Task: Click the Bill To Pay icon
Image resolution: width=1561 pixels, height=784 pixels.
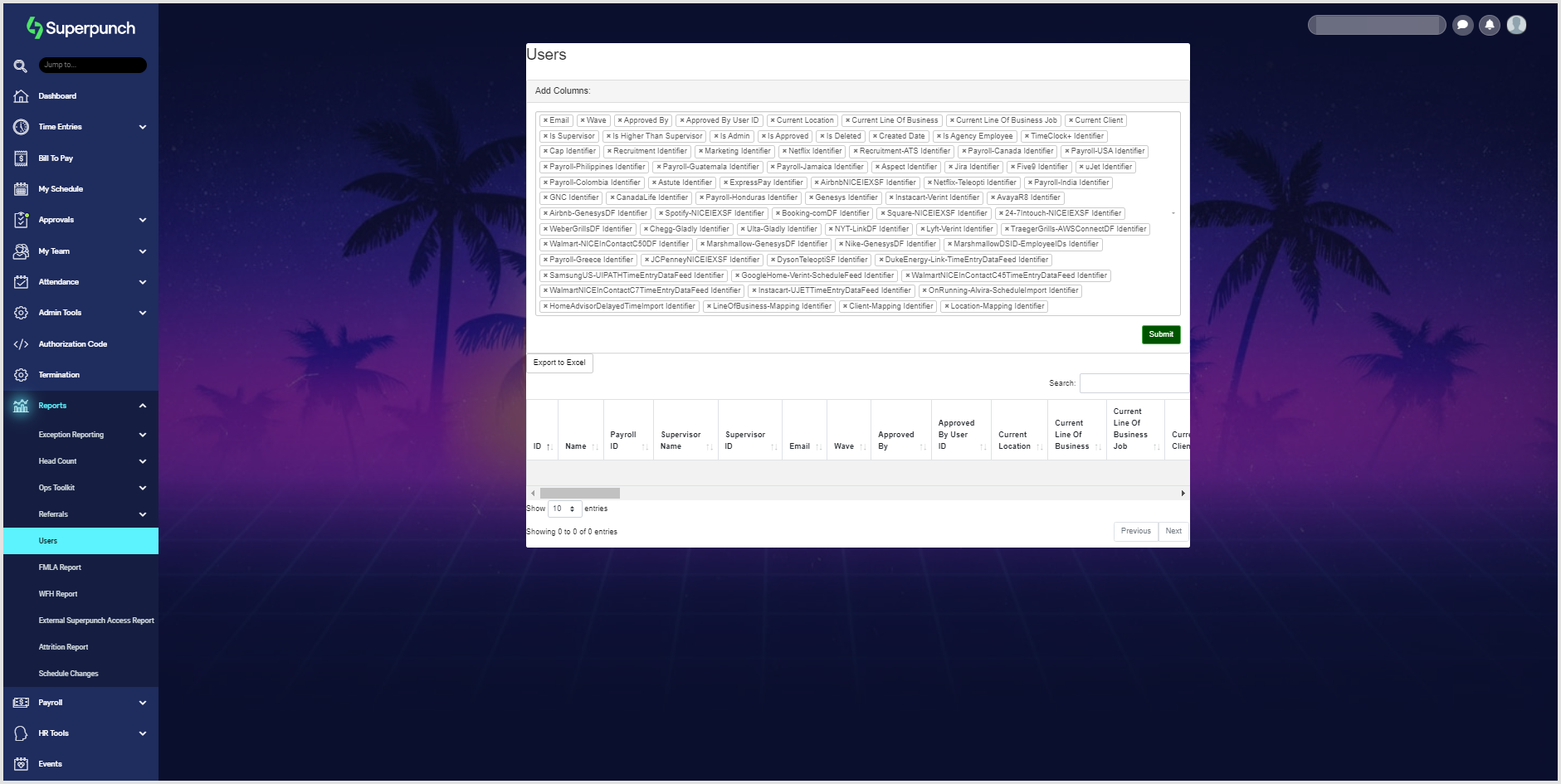Action: (x=22, y=158)
